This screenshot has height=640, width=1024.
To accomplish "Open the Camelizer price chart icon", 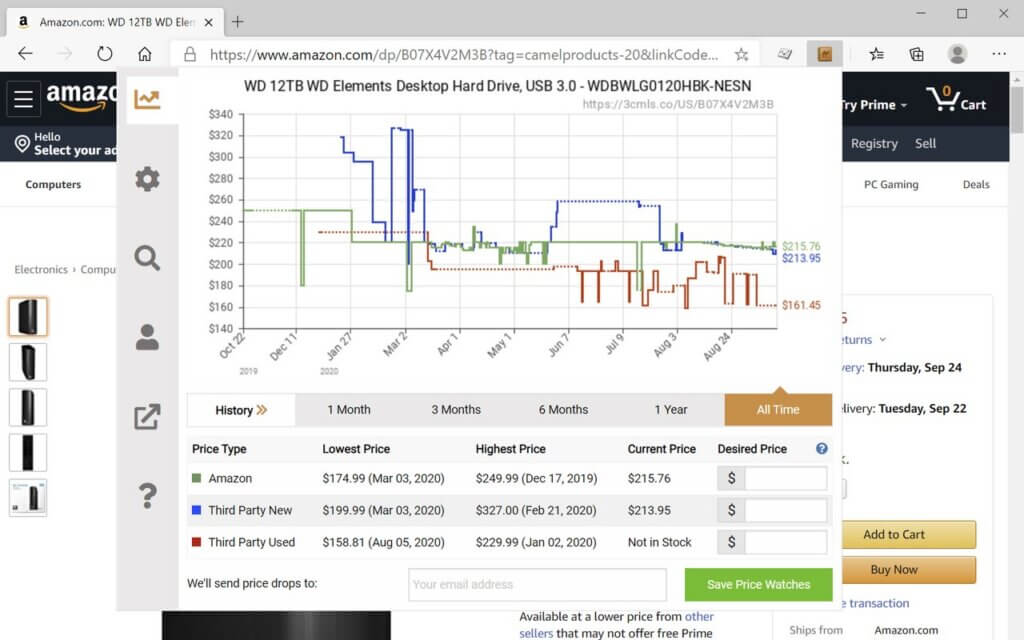I will pos(147,99).
